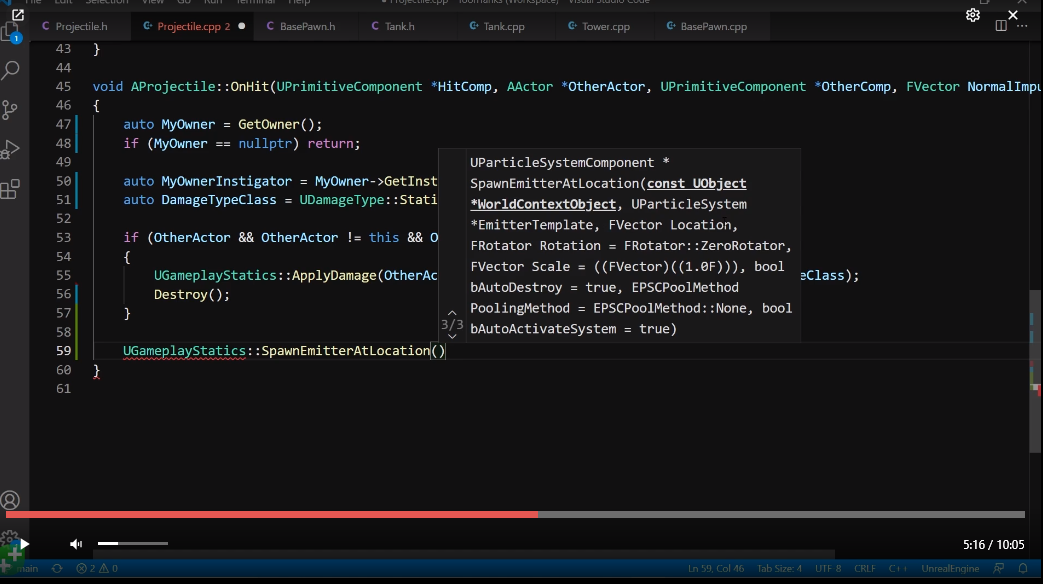
Task: Adjust the video volume slider
Action: coord(132,544)
